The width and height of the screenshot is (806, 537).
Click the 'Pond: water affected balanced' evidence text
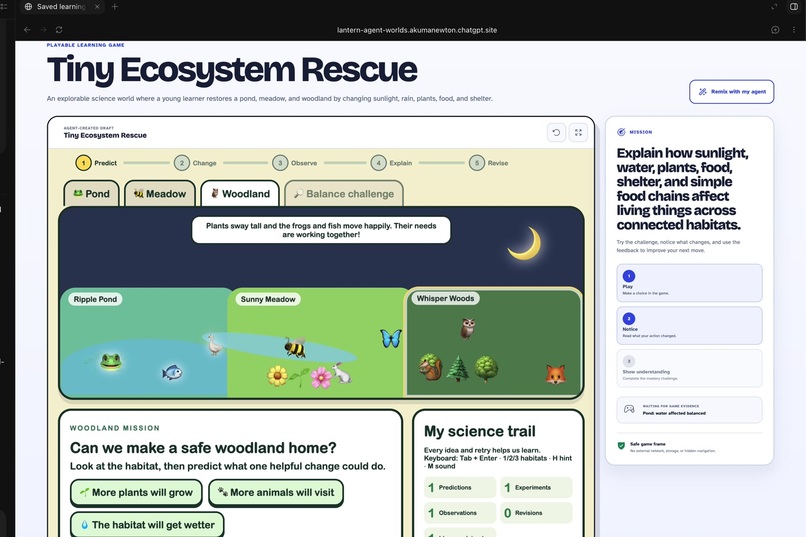click(674, 413)
